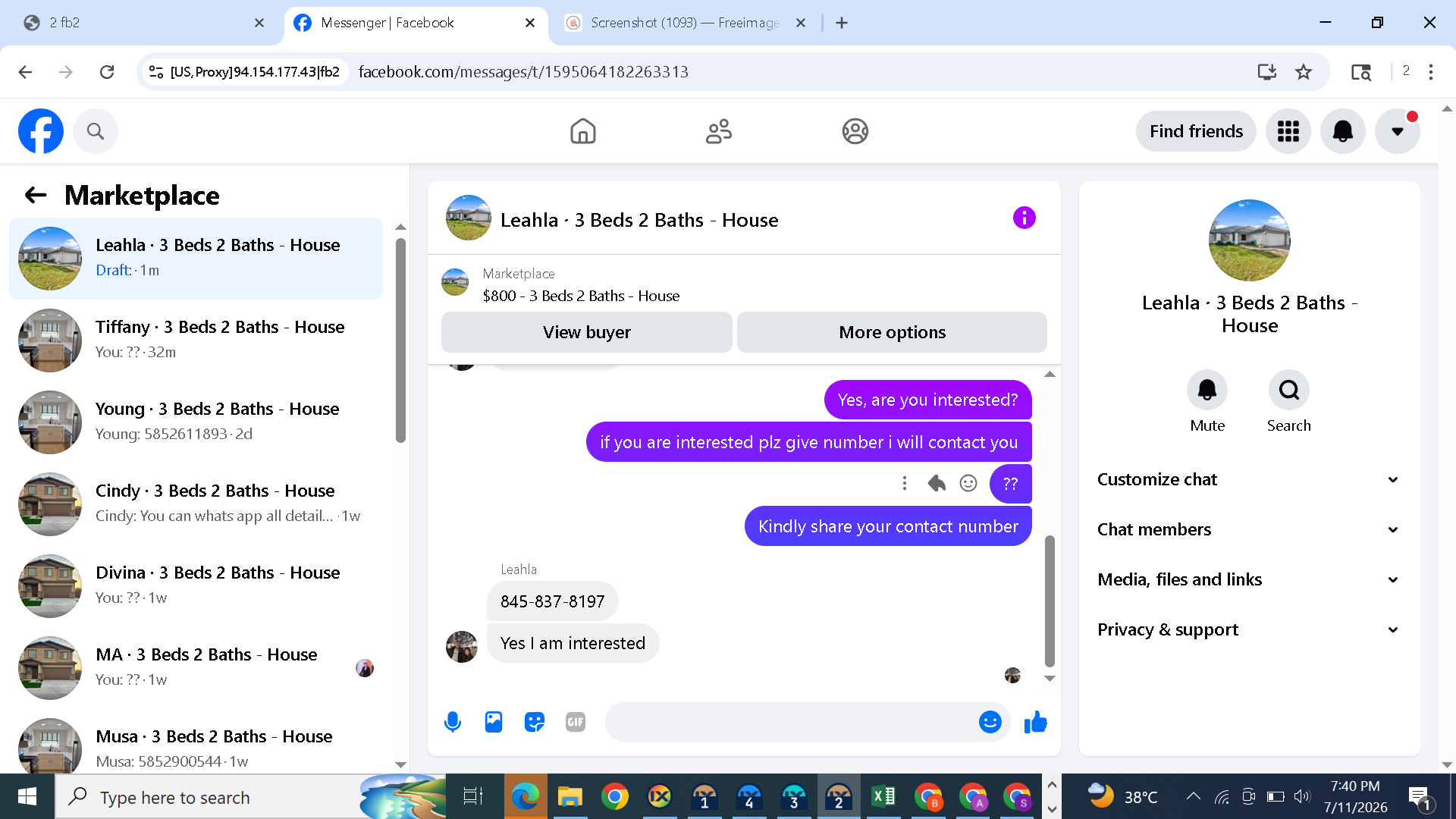Go to the Home feed icon
The image size is (1456, 819).
pos(583,131)
